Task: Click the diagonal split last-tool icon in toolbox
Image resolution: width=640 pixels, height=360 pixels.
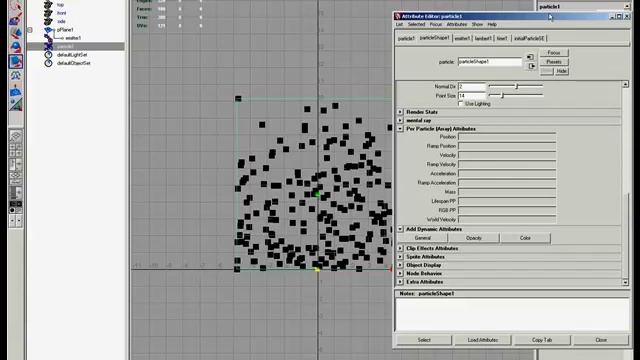Action: [x=16, y=104]
